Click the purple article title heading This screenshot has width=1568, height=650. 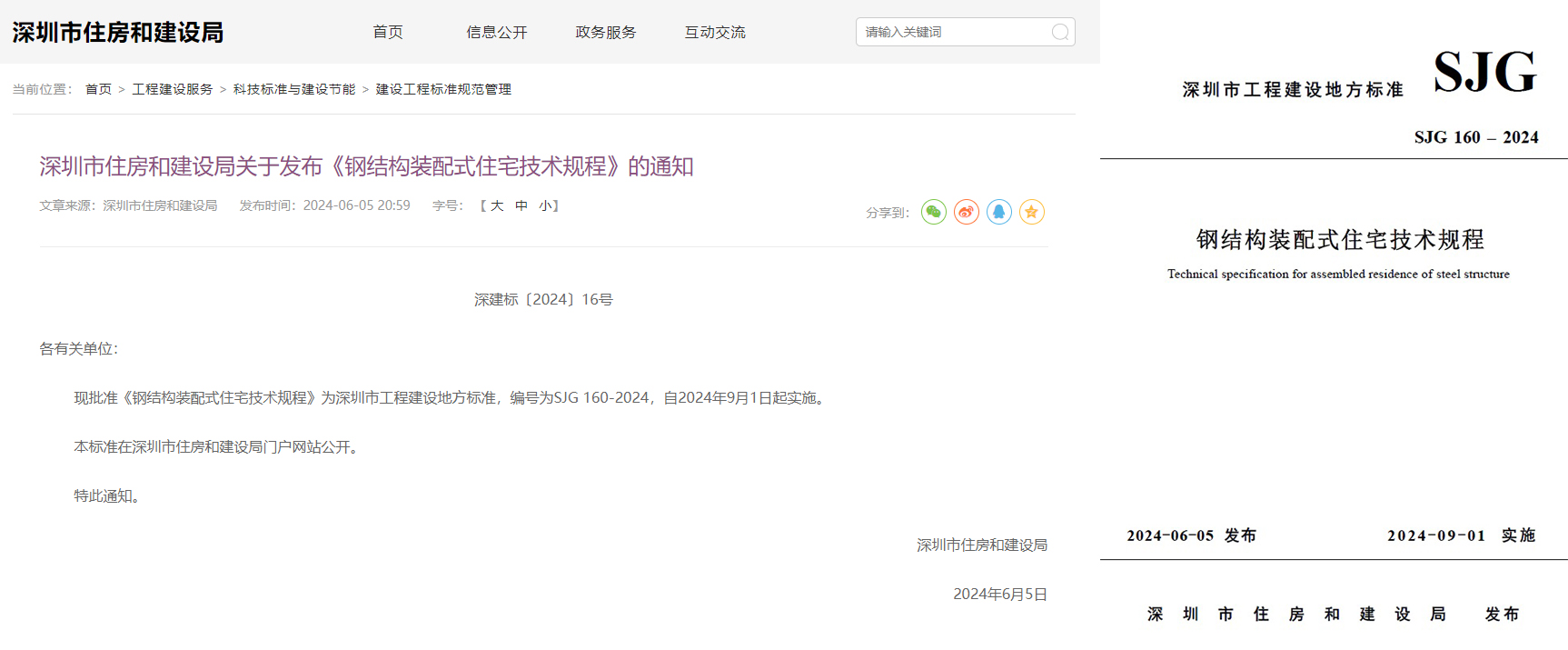[x=366, y=166]
